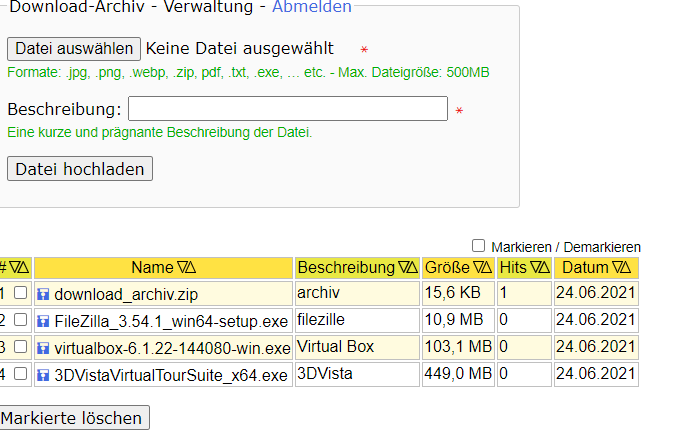Click the download icon next to FileZilla setup
The image size is (674, 444).
[43, 321]
